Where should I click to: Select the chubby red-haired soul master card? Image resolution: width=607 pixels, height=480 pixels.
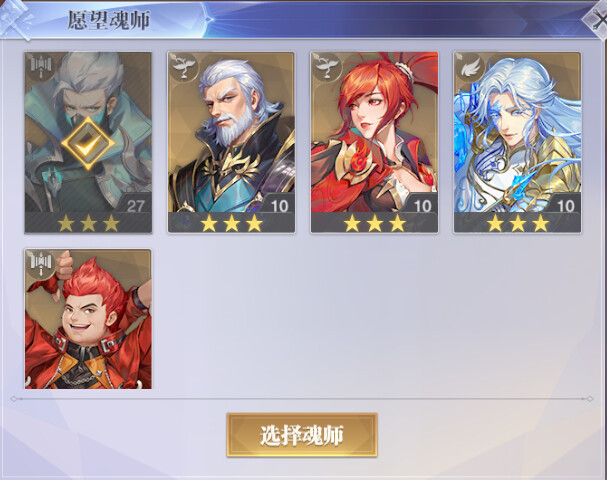tap(88, 319)
